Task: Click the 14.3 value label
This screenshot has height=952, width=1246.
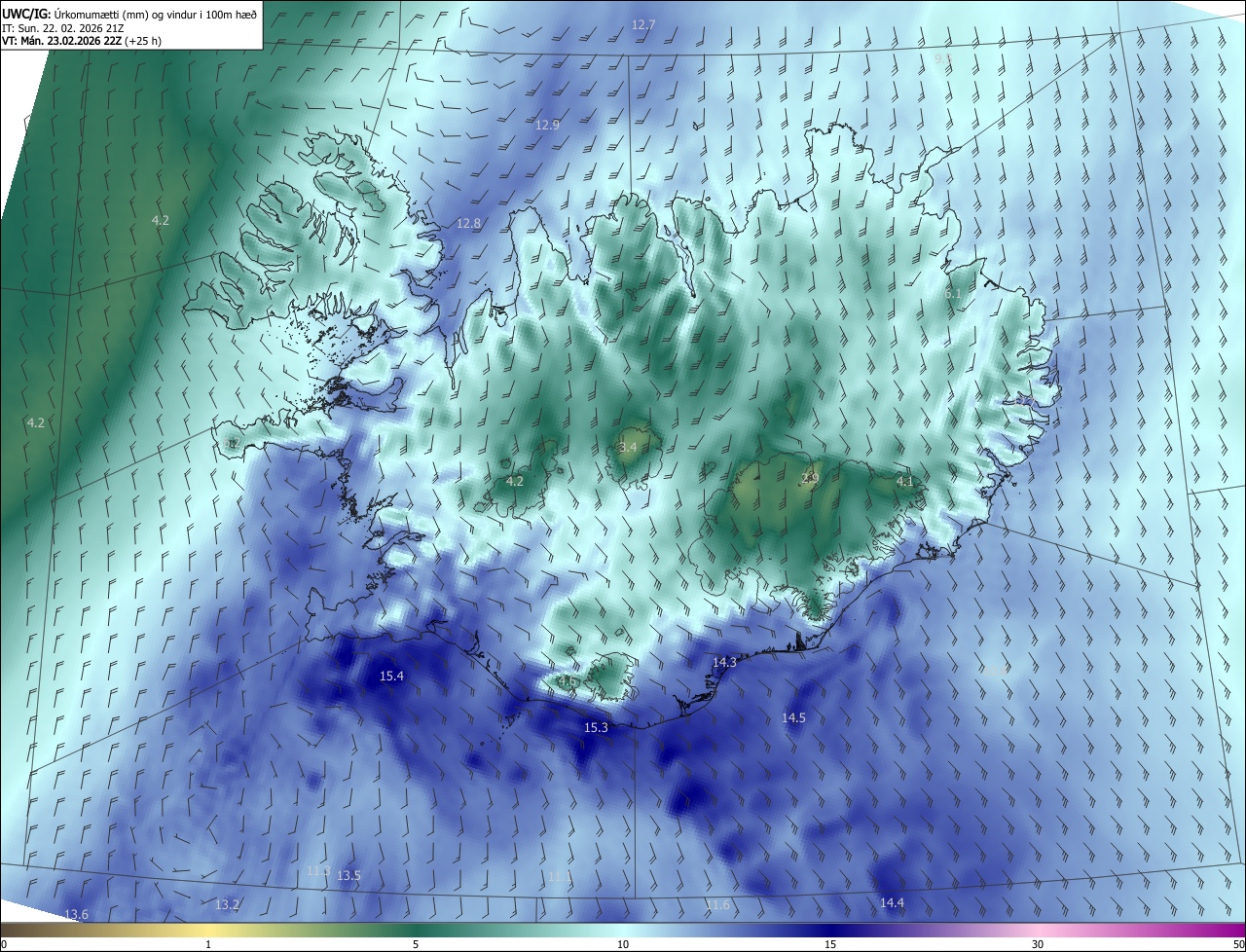Action: tap(724, 662)
